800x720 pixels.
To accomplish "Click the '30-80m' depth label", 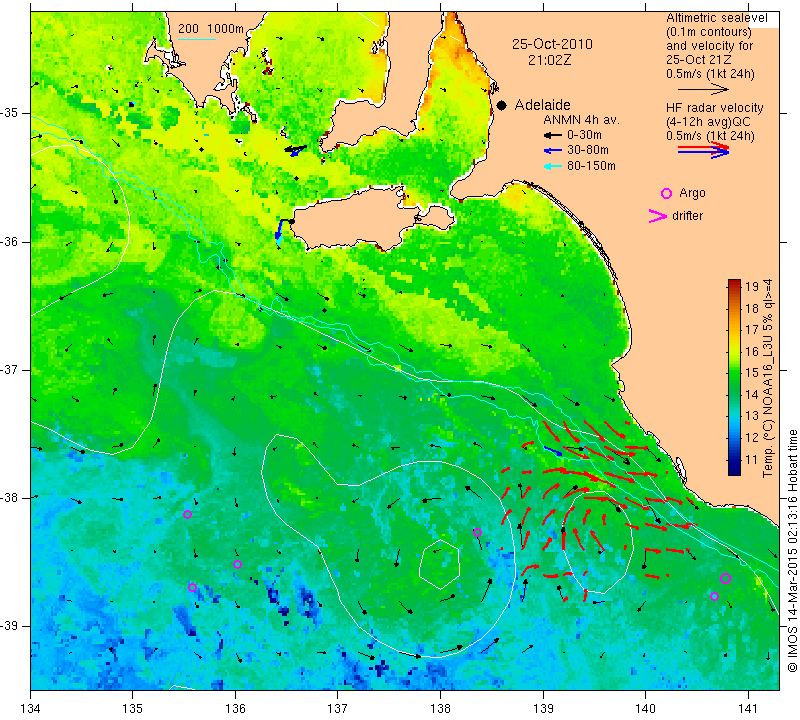I will click(x=588, y=151).
